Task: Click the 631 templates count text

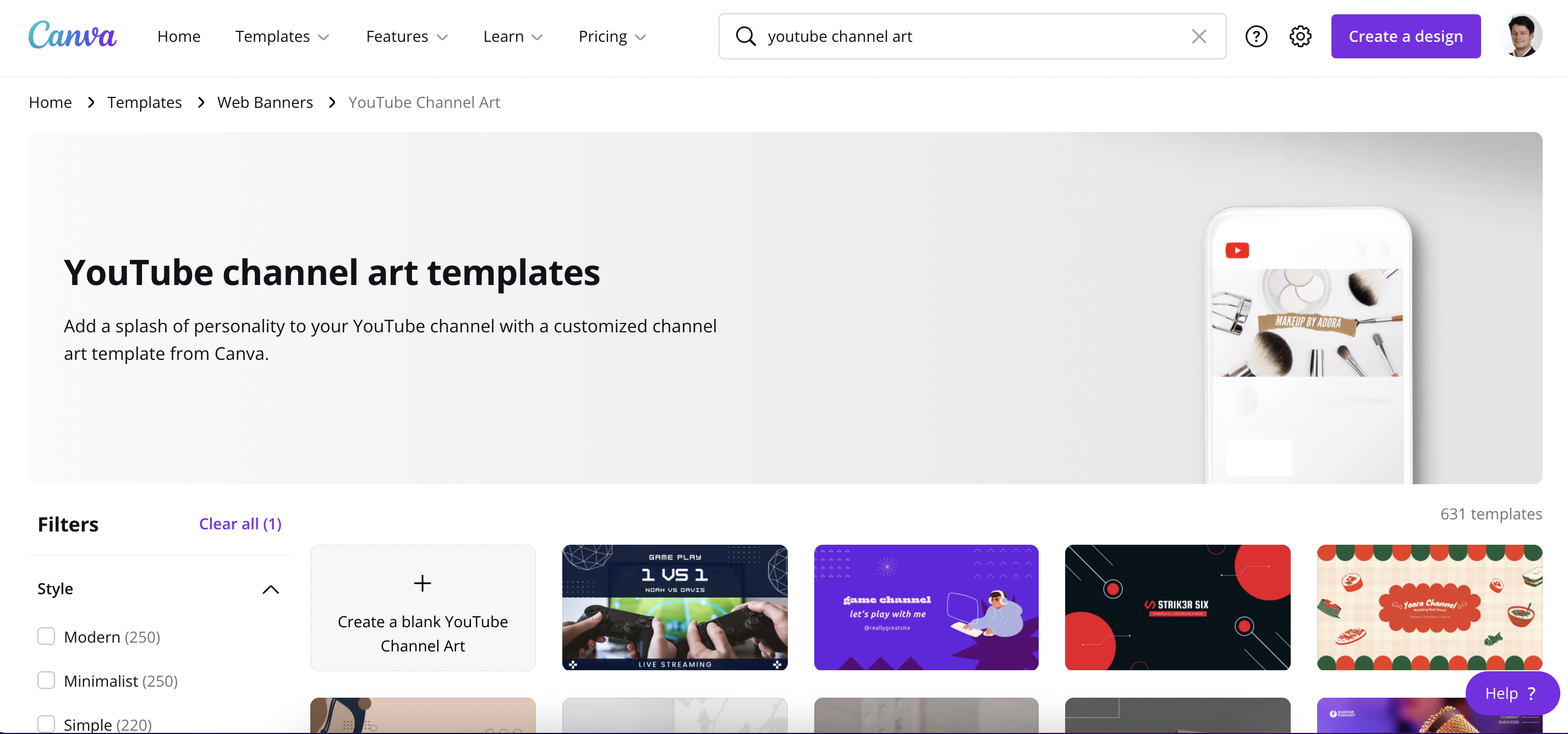Action: (x=1490, y=514)
